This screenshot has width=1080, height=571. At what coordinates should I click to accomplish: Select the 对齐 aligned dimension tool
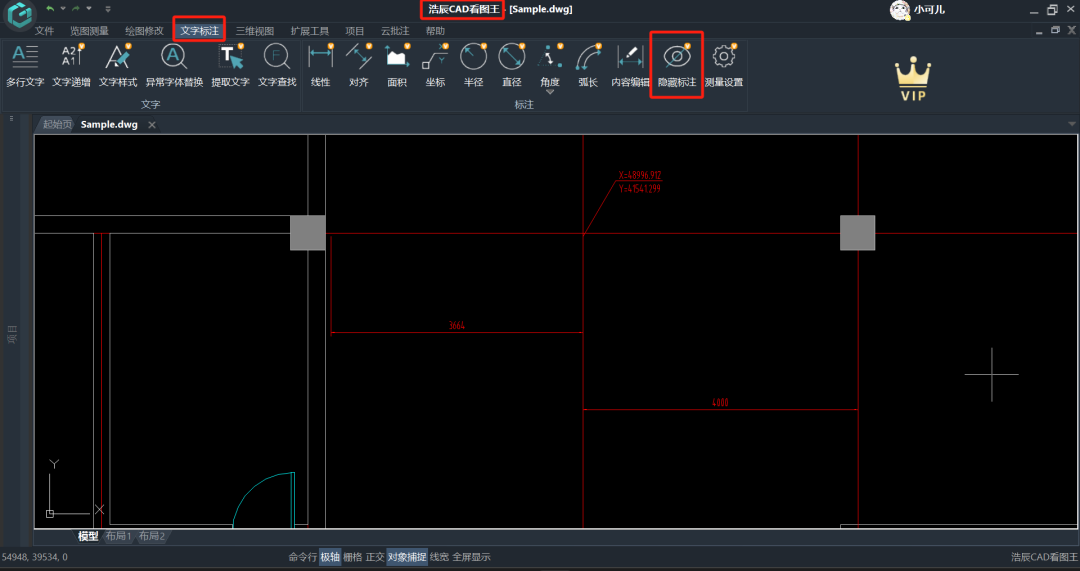359,65
